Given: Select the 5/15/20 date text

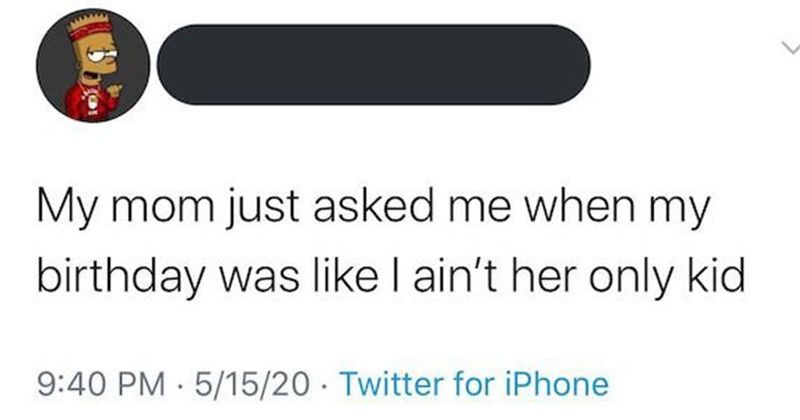Looking at the screenshot, I should coord(246,384).
